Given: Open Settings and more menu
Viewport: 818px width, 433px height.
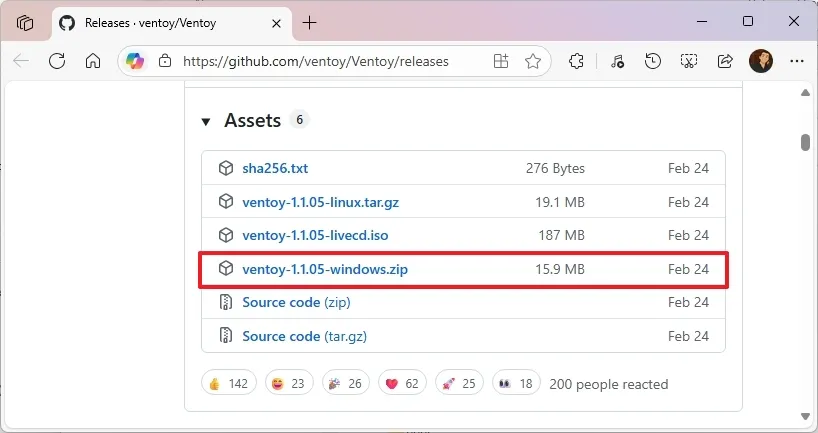Looking at the screenshot, I should [x=797, y=61].
